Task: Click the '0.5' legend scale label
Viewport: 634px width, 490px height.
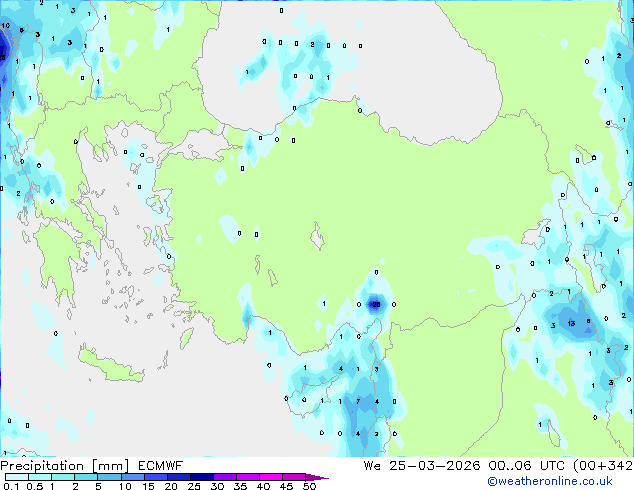Action: [x=34, y=486]
